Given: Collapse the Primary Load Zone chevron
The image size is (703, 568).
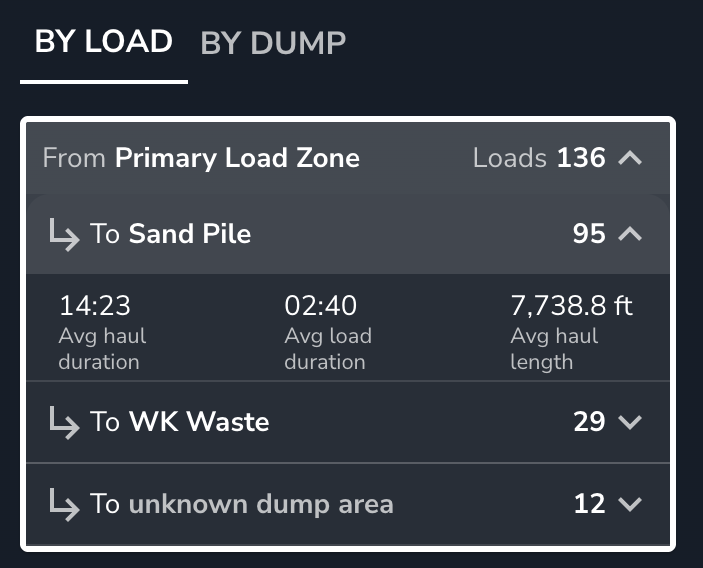Looking at the screenshot, I should 630,158.
